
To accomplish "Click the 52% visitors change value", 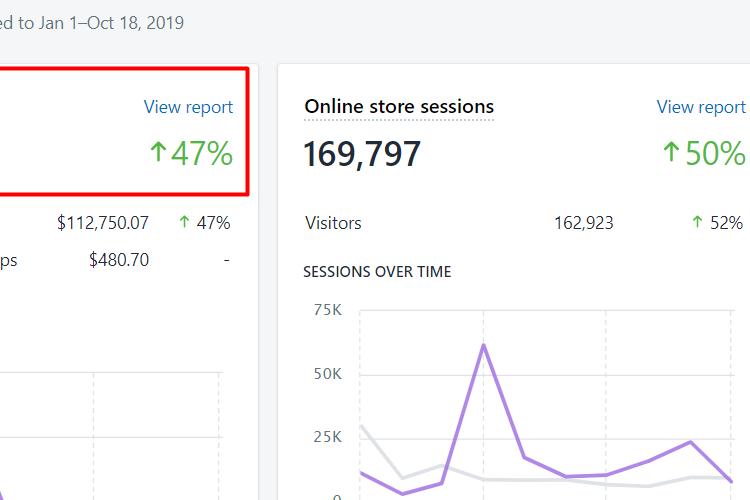I will coord(726,223).
